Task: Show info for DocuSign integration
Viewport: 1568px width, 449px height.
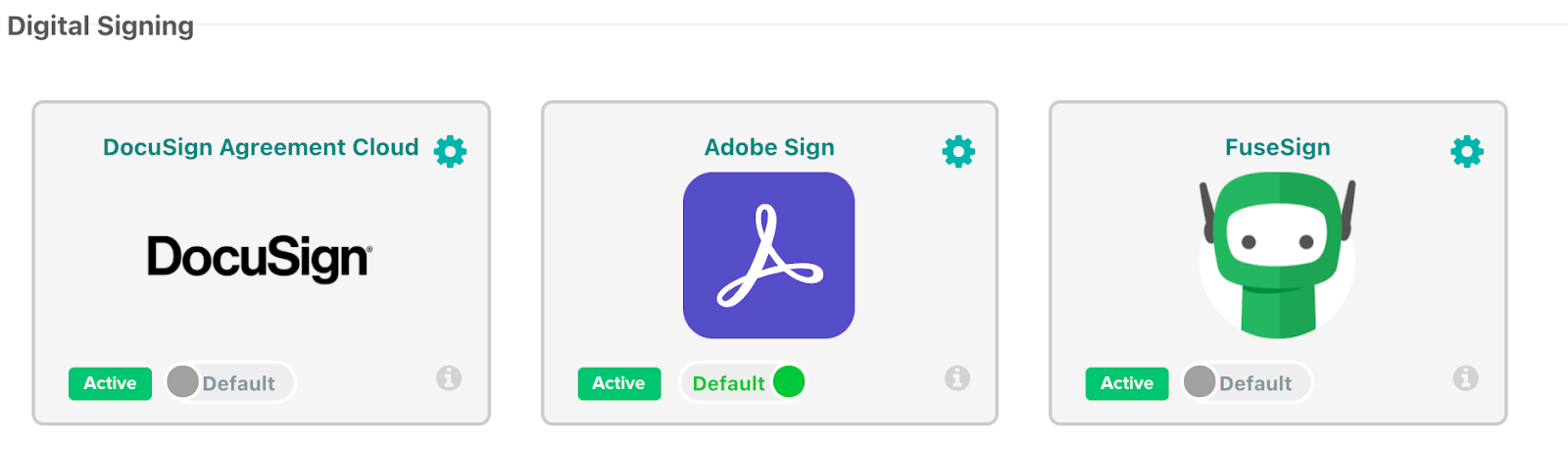Action: pyautogui.click(x=449, y=378)
